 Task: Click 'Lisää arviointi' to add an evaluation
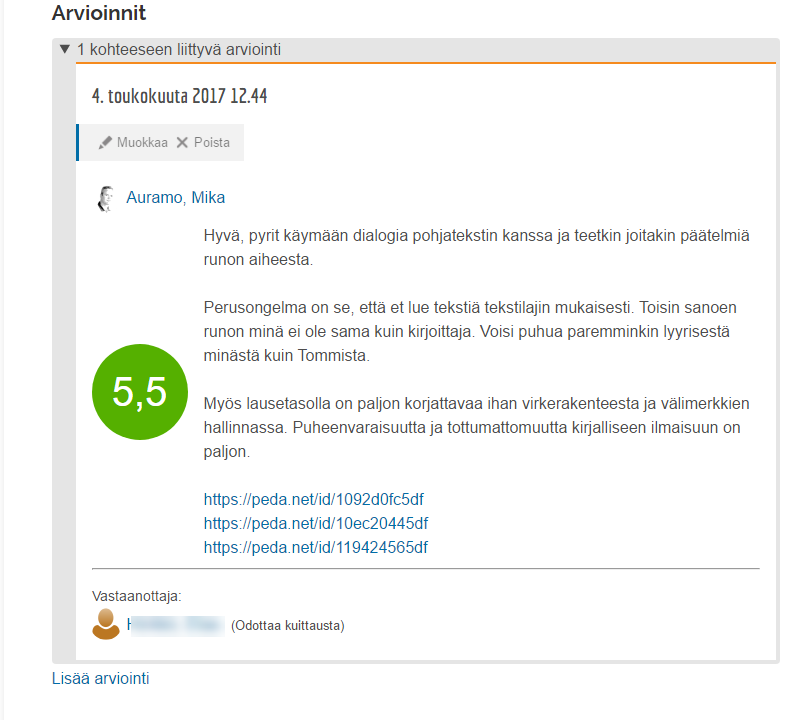(100, 679)
